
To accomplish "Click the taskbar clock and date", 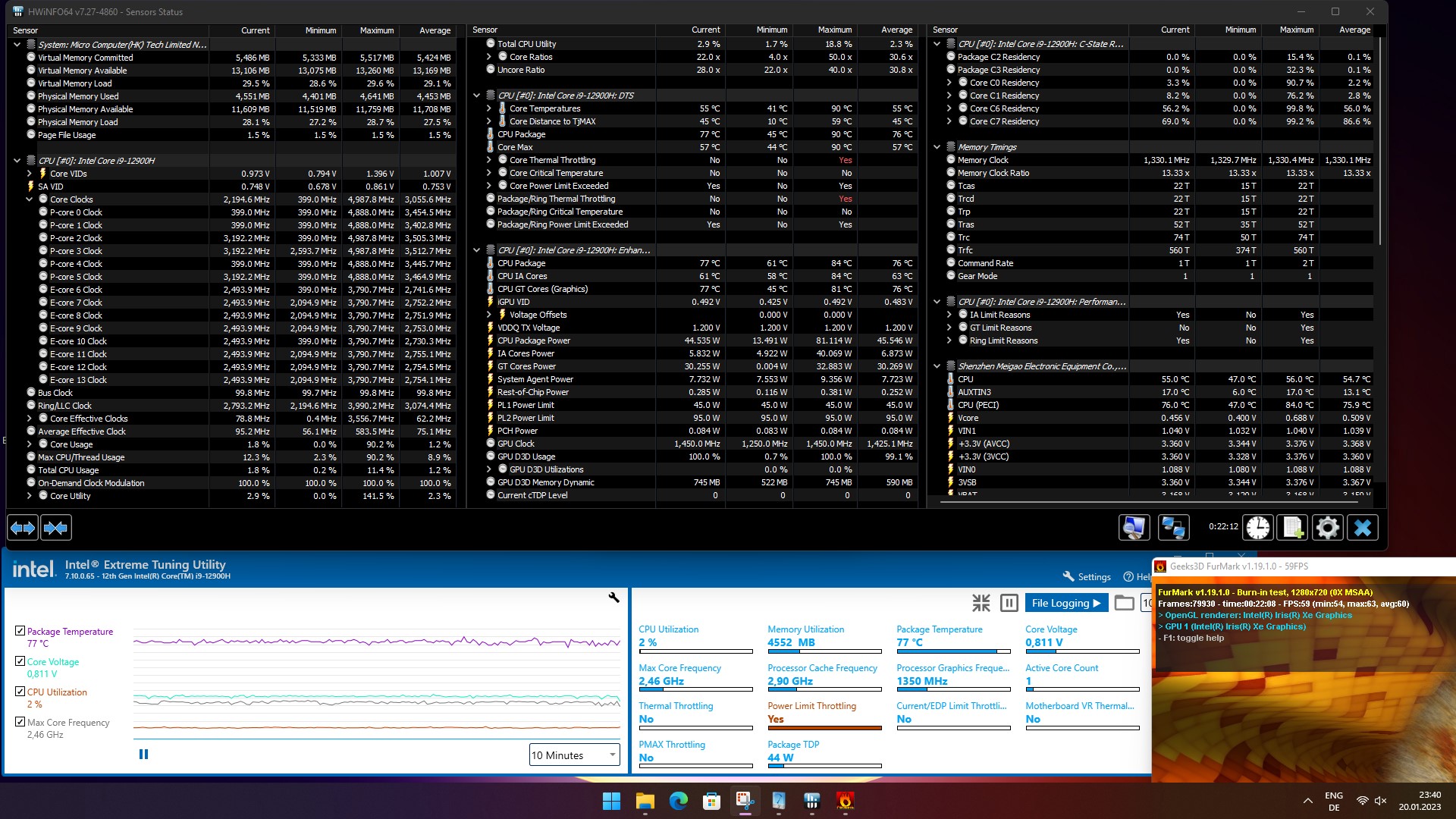I will (1420, 801).
